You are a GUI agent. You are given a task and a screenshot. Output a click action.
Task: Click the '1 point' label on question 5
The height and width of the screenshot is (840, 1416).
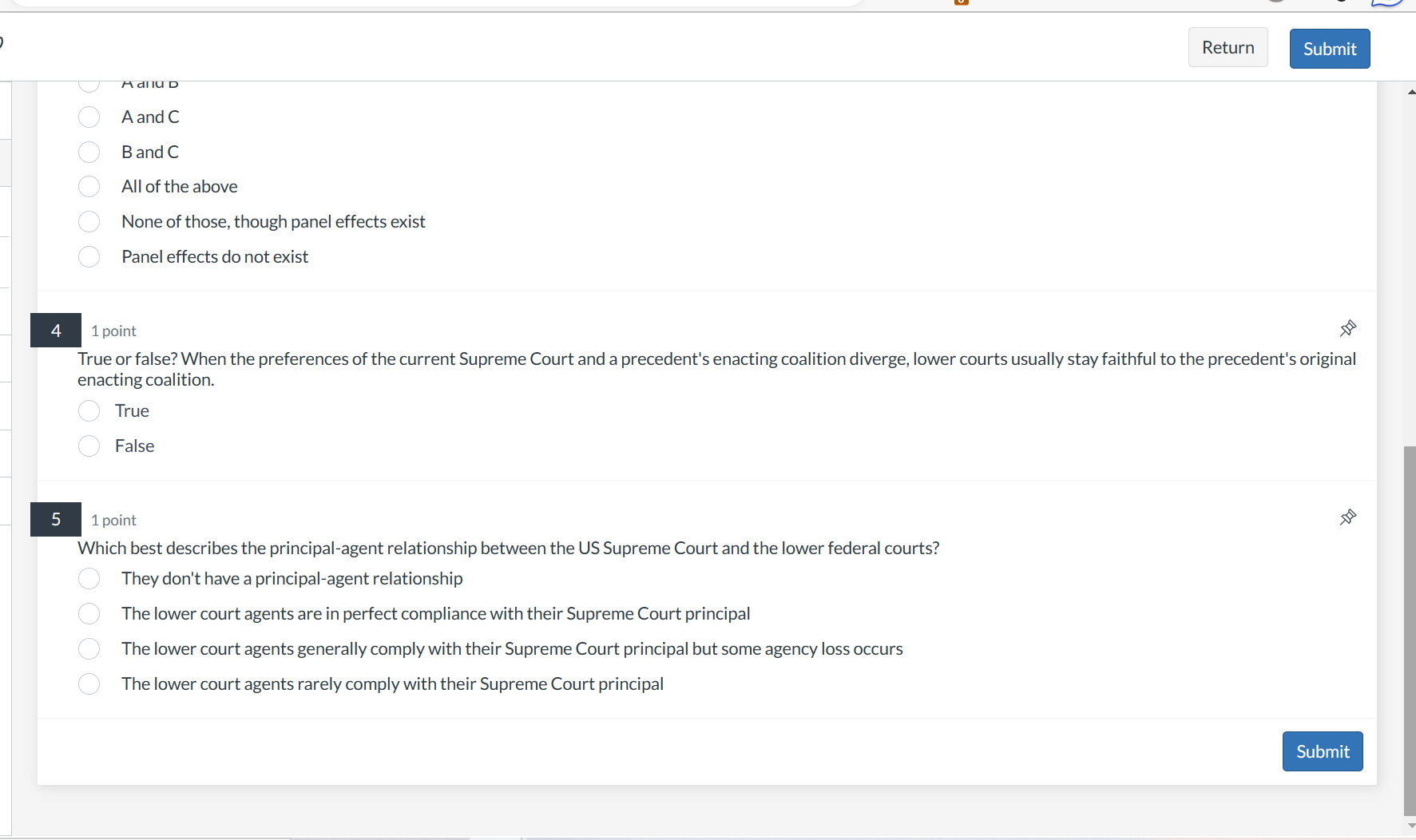pos(113,520)
